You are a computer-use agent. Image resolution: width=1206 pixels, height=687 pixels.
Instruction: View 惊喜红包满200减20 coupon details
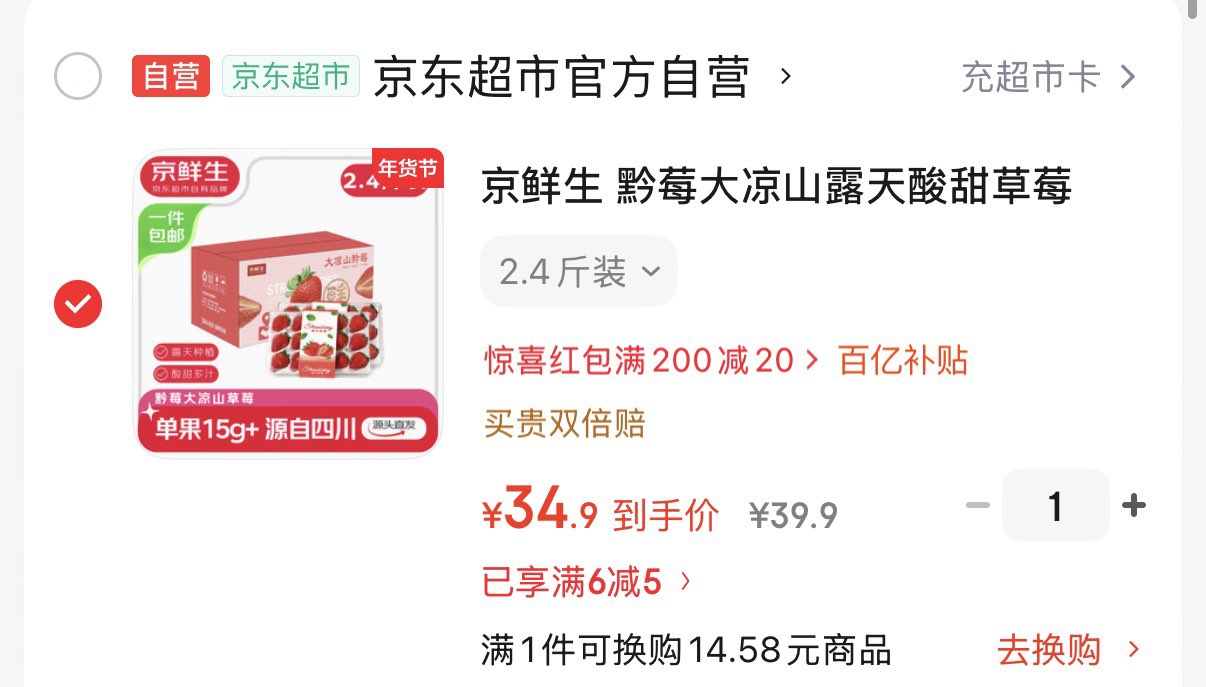[652, 360]
